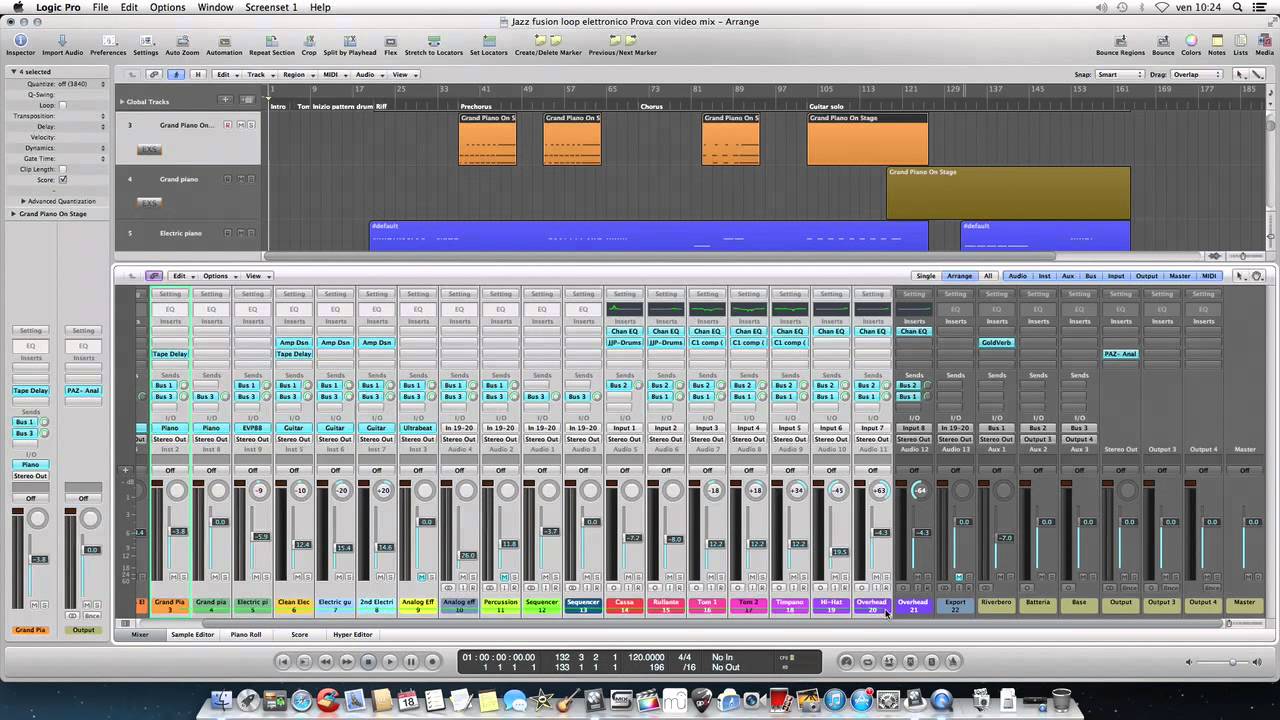Screen dimensions: 1280x720
Task: Expand the Global Tracks disclosure triangle
Action: click(x=122, y=101)
